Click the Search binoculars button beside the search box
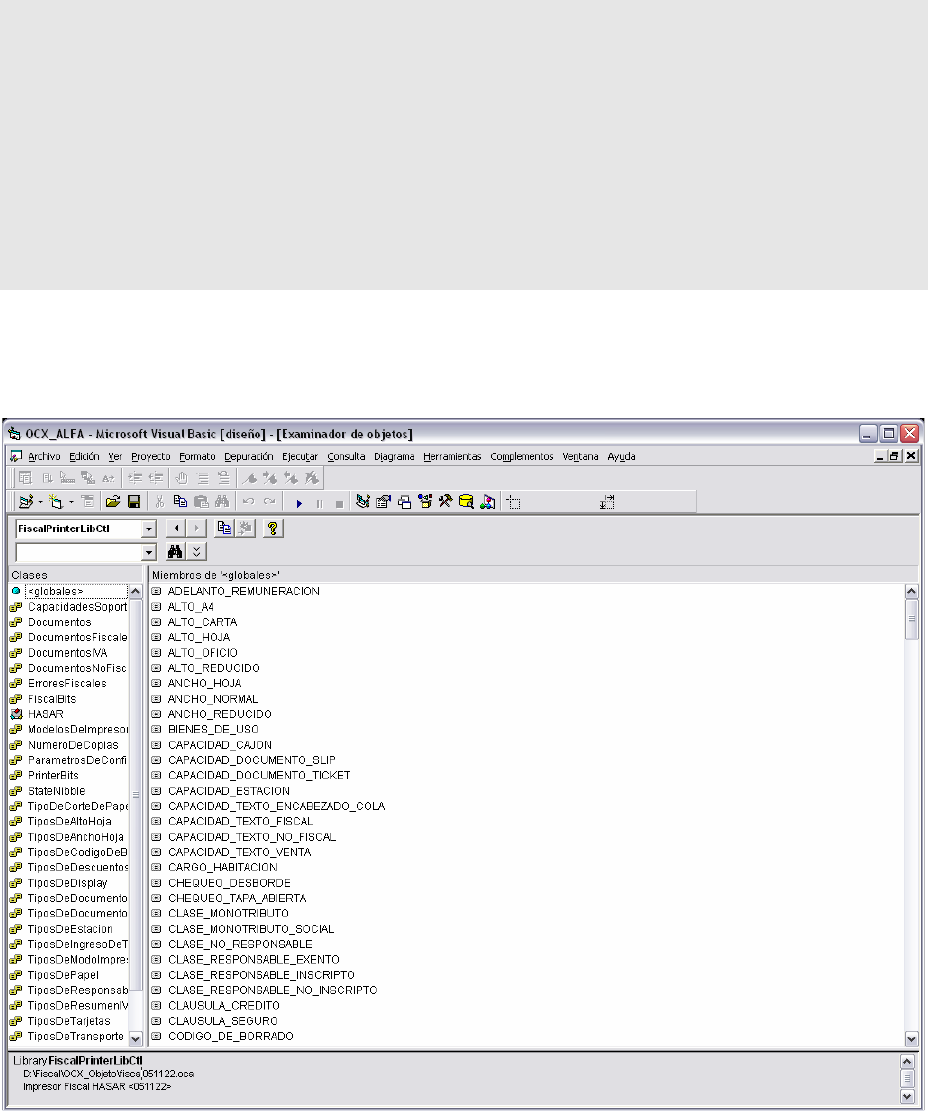This screenshot has height=1111, width=928. click(x=176, y=551)
